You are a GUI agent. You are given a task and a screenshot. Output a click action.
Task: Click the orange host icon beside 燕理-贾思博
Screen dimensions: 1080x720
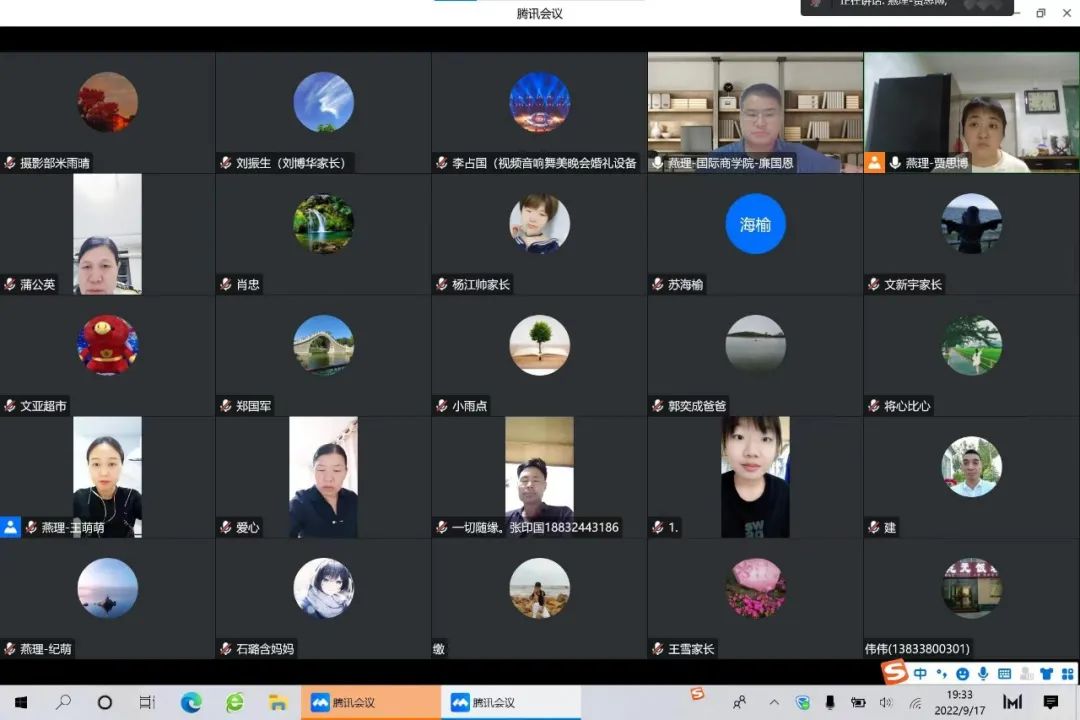[875, 162]
